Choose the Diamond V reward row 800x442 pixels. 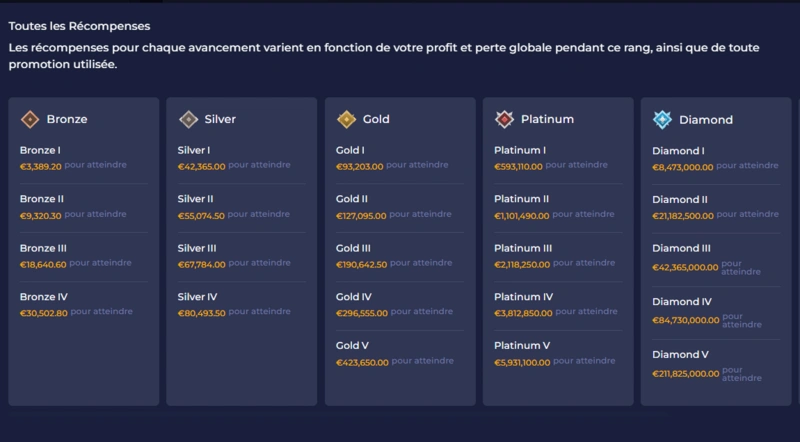(x=715, y=364)
